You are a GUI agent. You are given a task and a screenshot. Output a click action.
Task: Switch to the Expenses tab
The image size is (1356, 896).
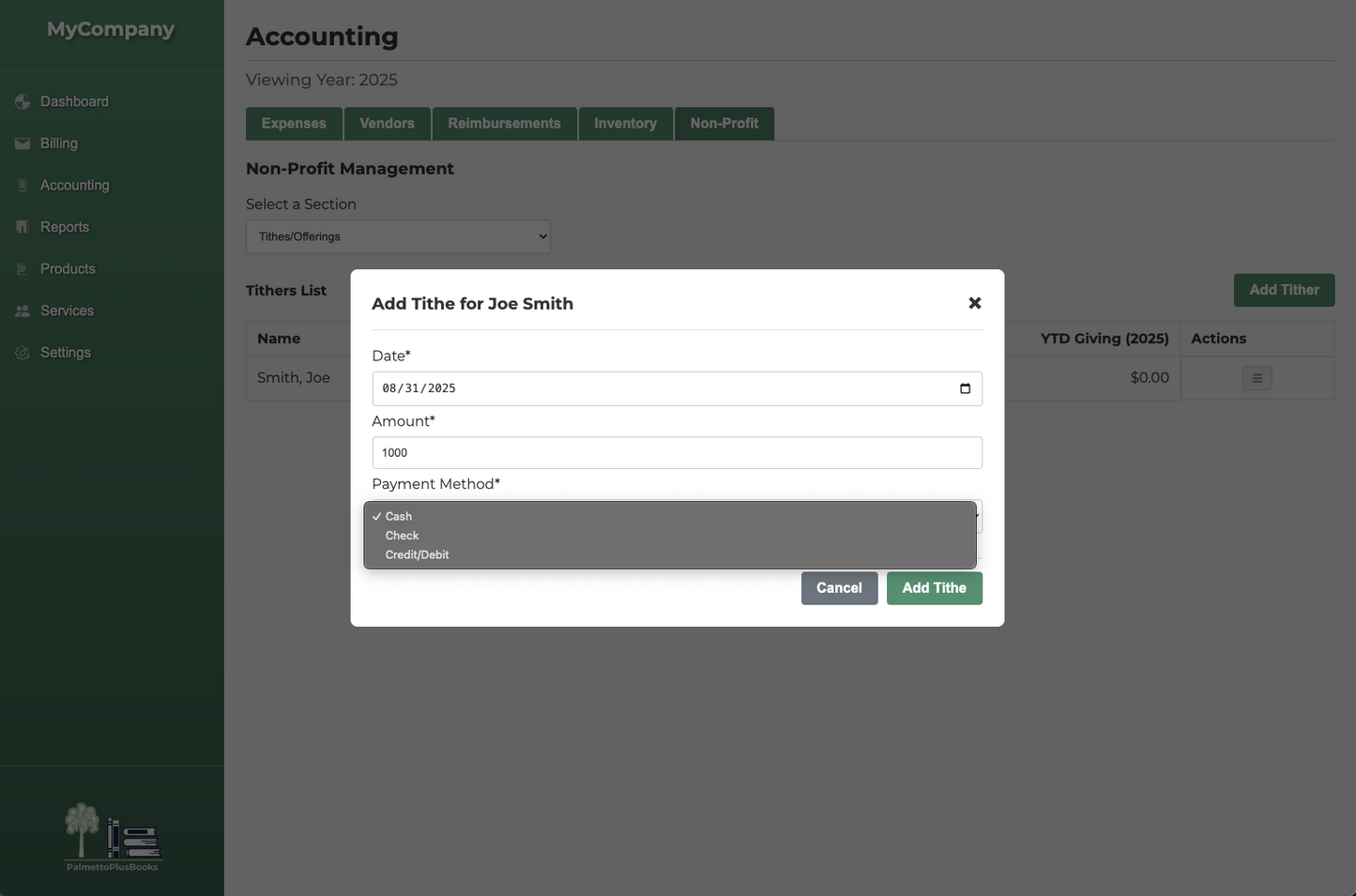[294, 124]
